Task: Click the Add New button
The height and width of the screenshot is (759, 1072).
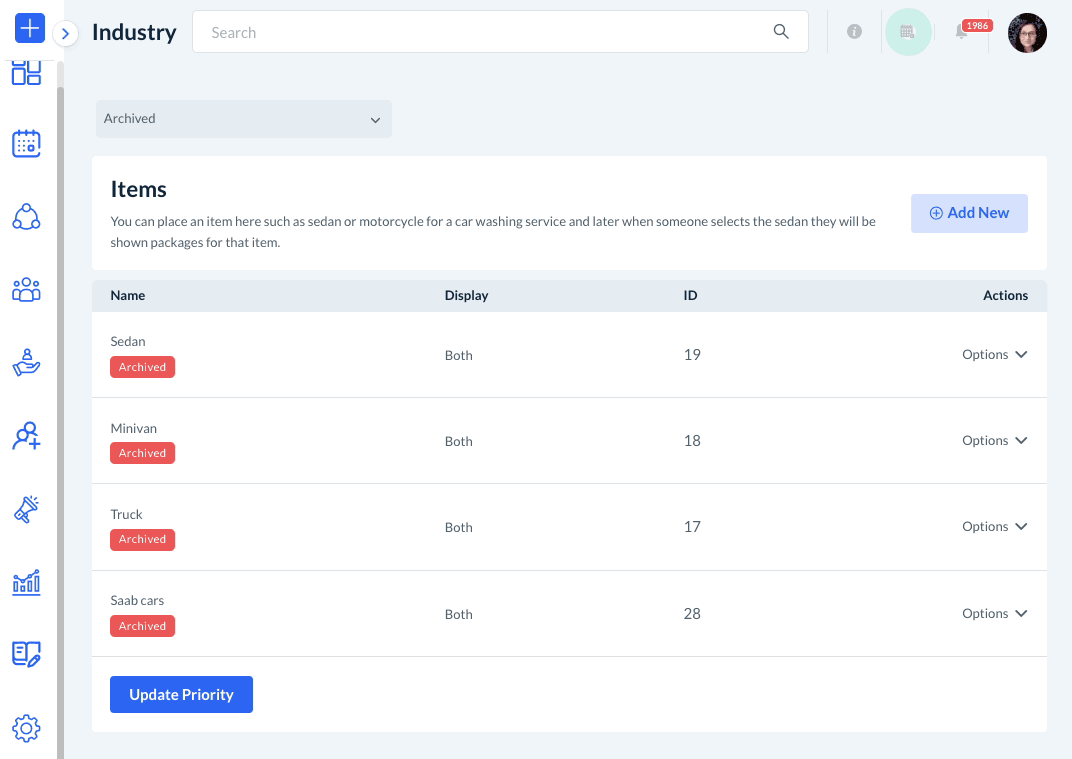Action: pyautogui.click(x=969, y=213)
